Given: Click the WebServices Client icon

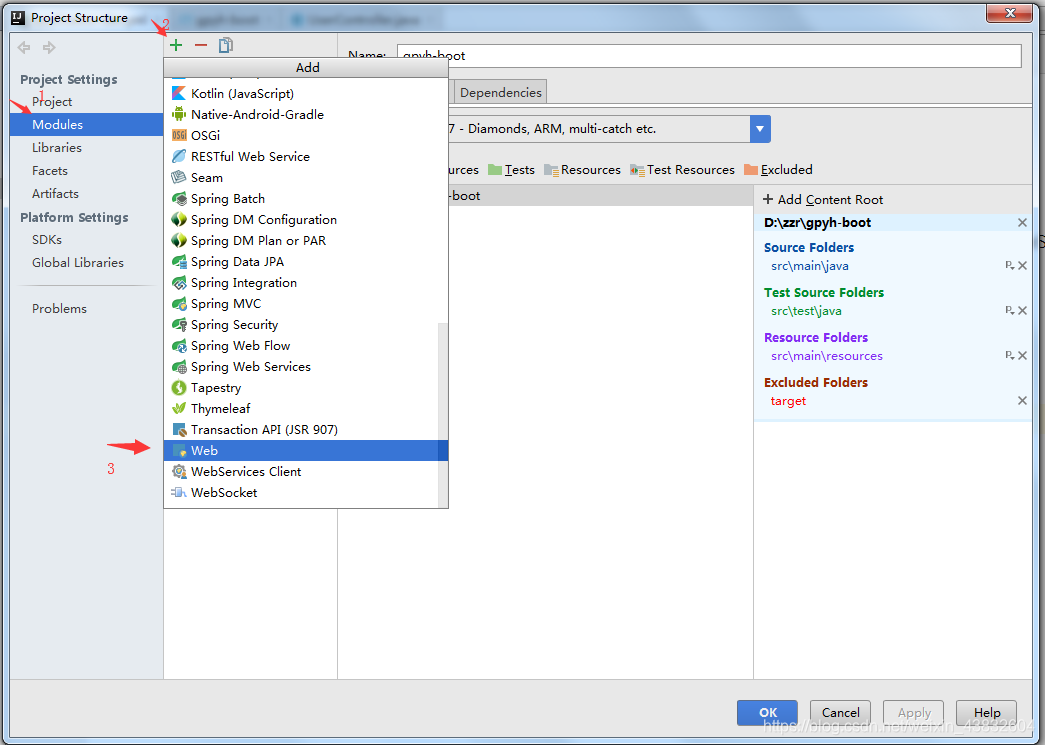Looking at the screenshot, I should pyautogui.click(x=179, y=471).
